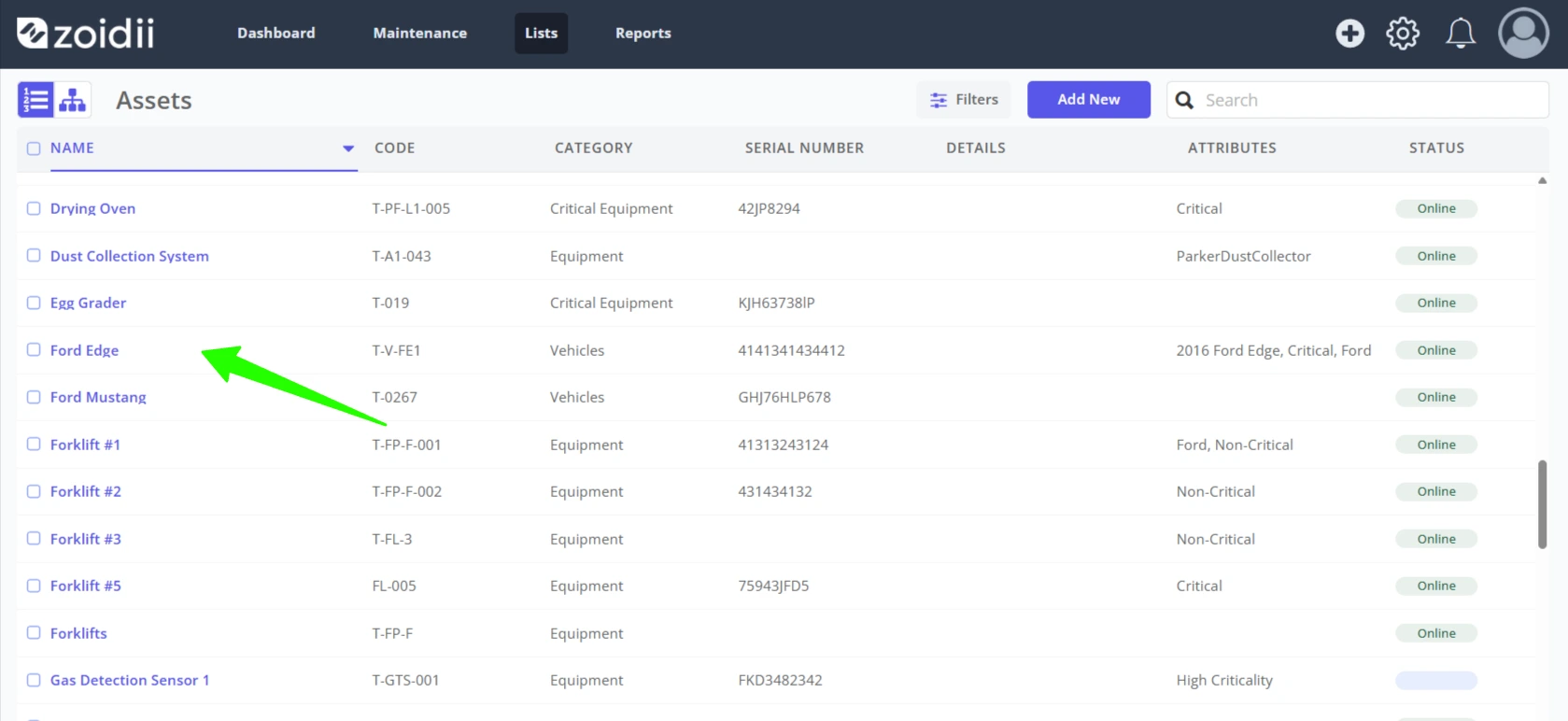
Task: Click the Add New button
Action: click(1089, 100)
